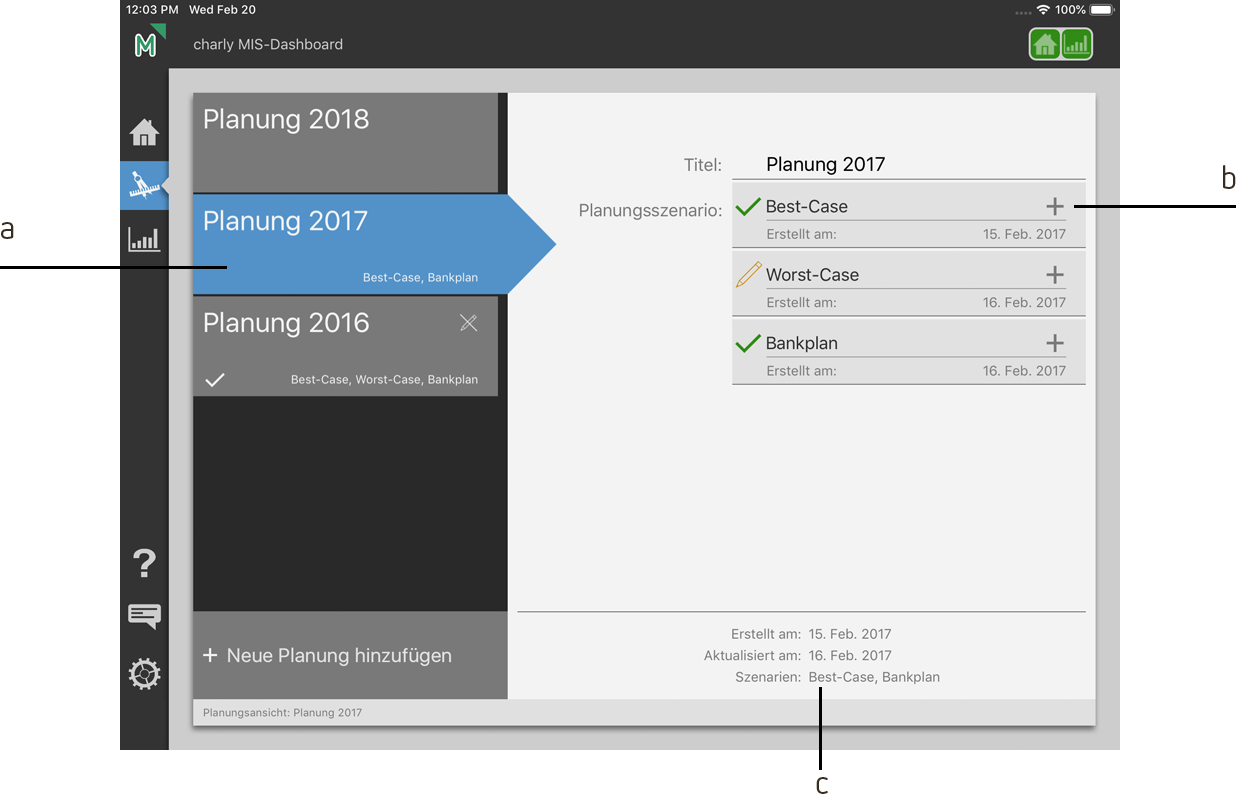
Task: Toggle the green checkmark for Bankplan
Action: coord(748,343)
